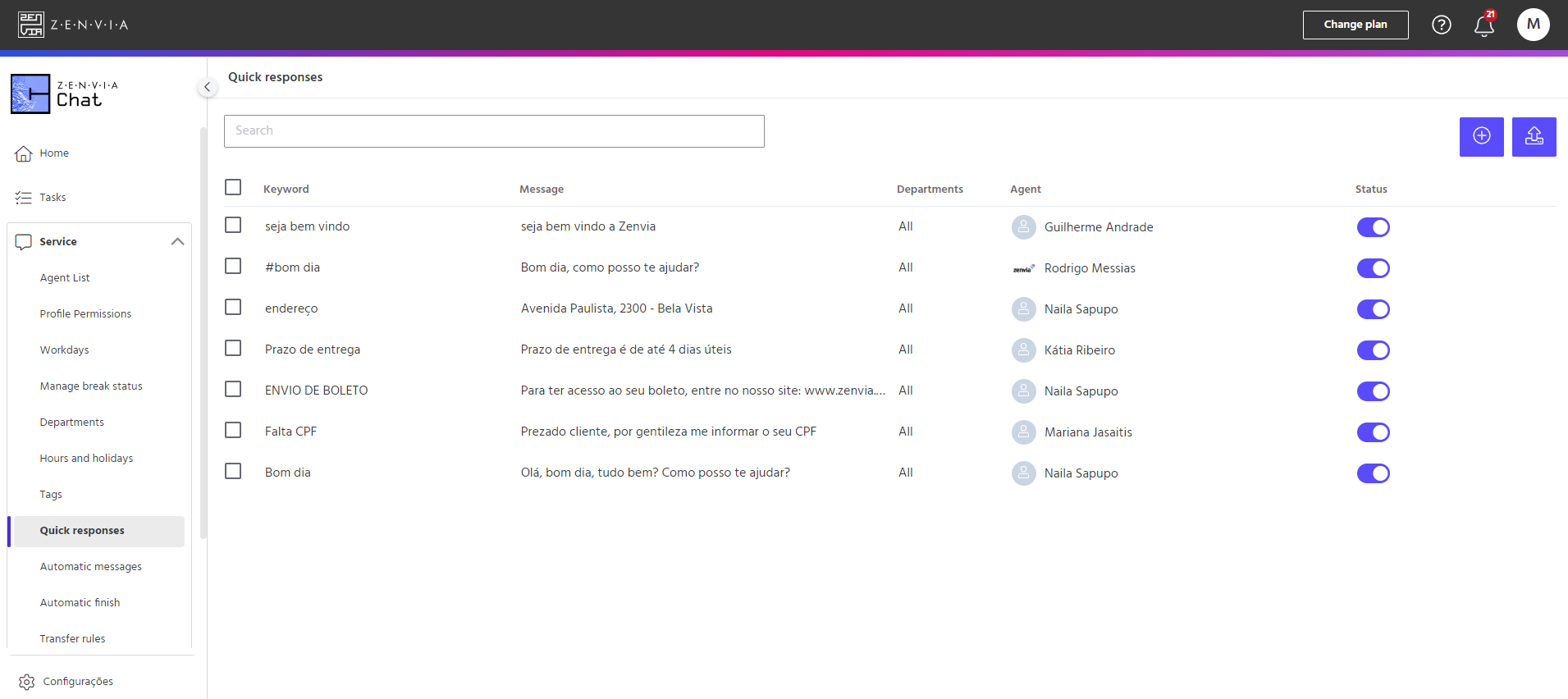Check the ENVIO DE BOLETO row checkbox

[233, 389]
